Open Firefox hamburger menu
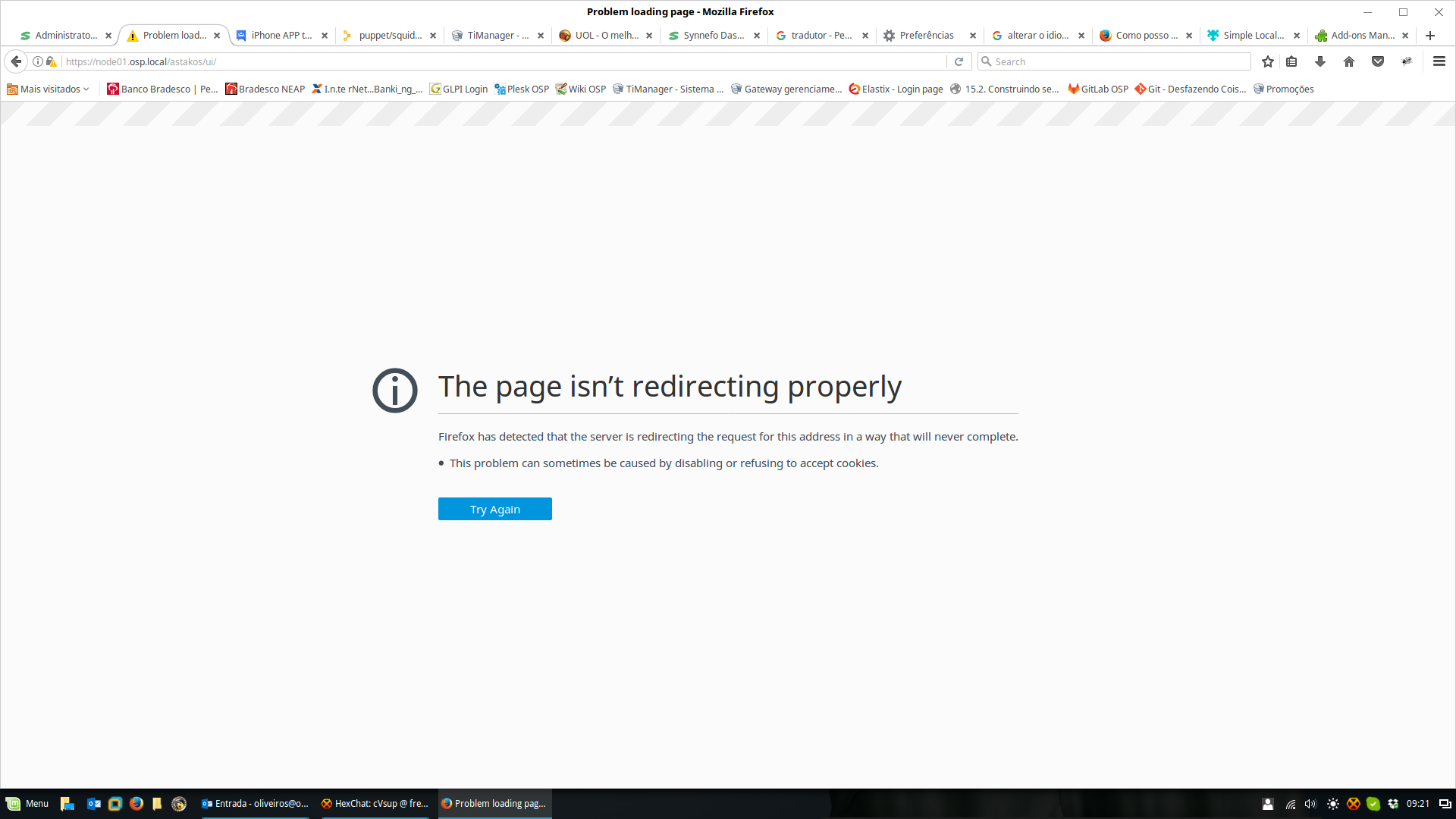The height and width of the screenshot is (819, 1456). 1439,61
